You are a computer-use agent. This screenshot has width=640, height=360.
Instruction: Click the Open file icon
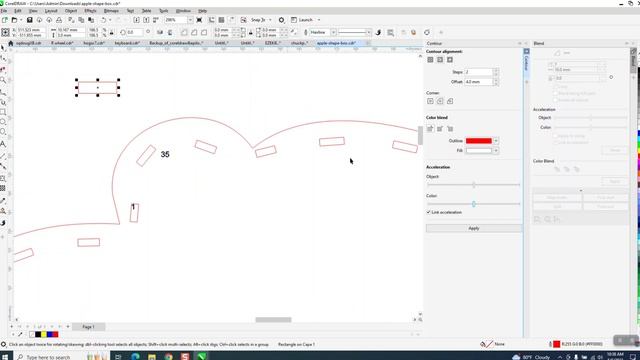click(x=14, y=20)
